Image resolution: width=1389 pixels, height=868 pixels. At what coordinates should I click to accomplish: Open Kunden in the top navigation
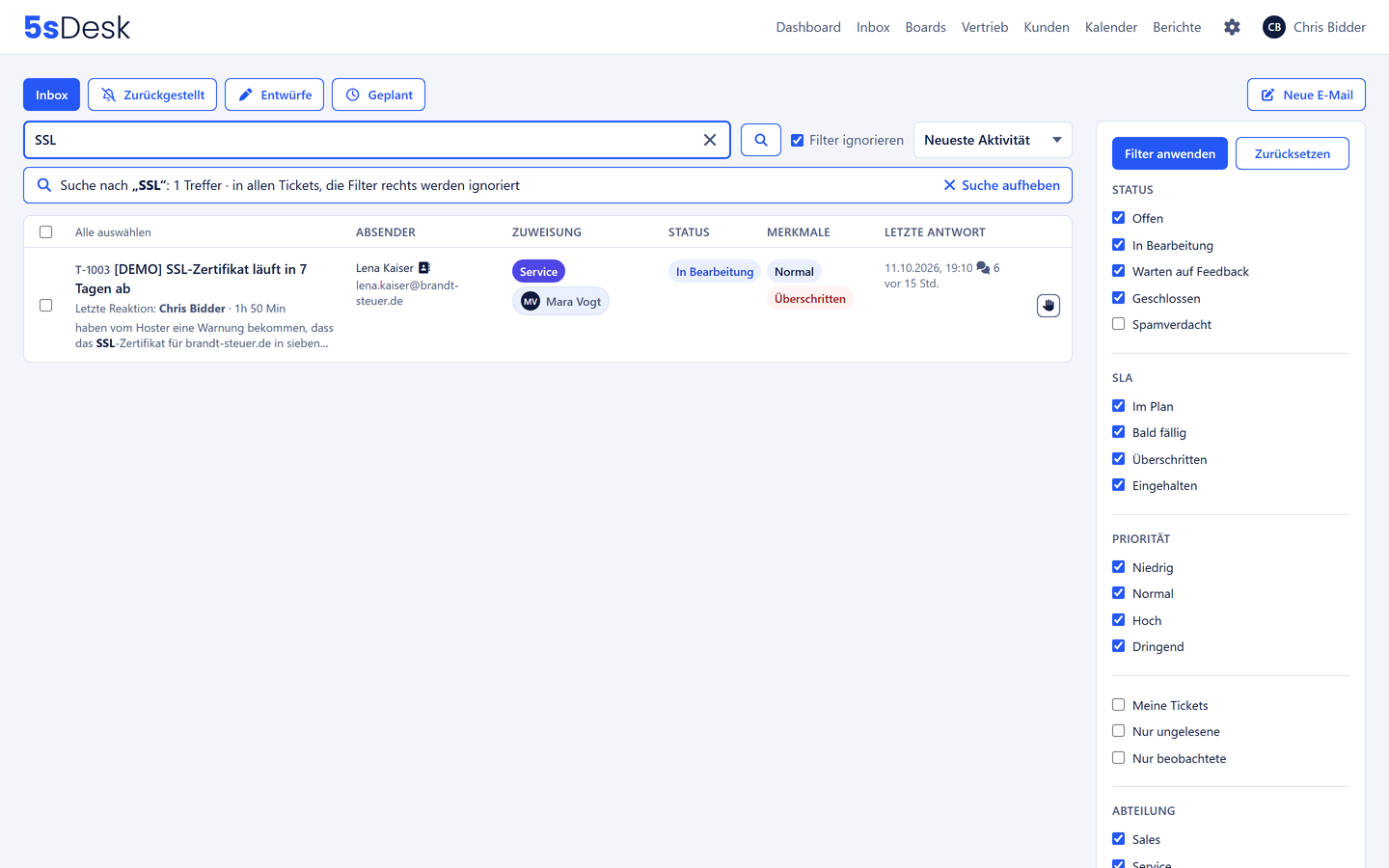1047,27
